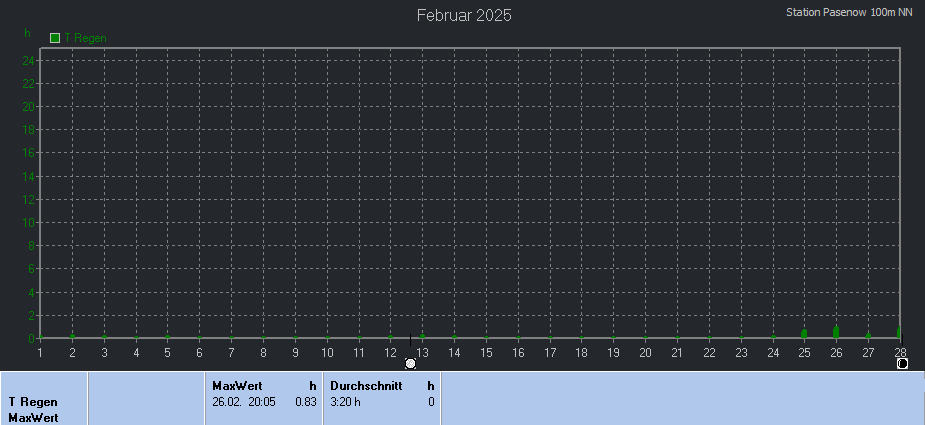Select the '26.02. 20:05' timestamp cell
The image size is (925, 425).
coord(244,402)
